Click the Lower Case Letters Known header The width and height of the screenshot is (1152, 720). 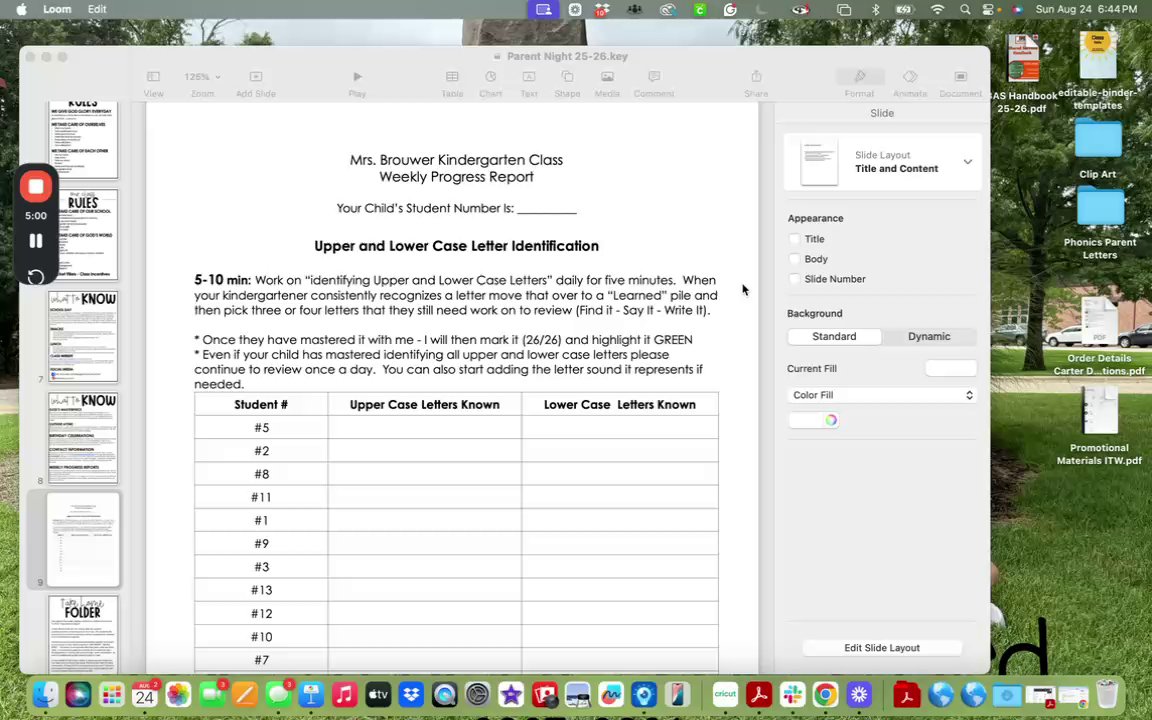(x=619, y=405)
